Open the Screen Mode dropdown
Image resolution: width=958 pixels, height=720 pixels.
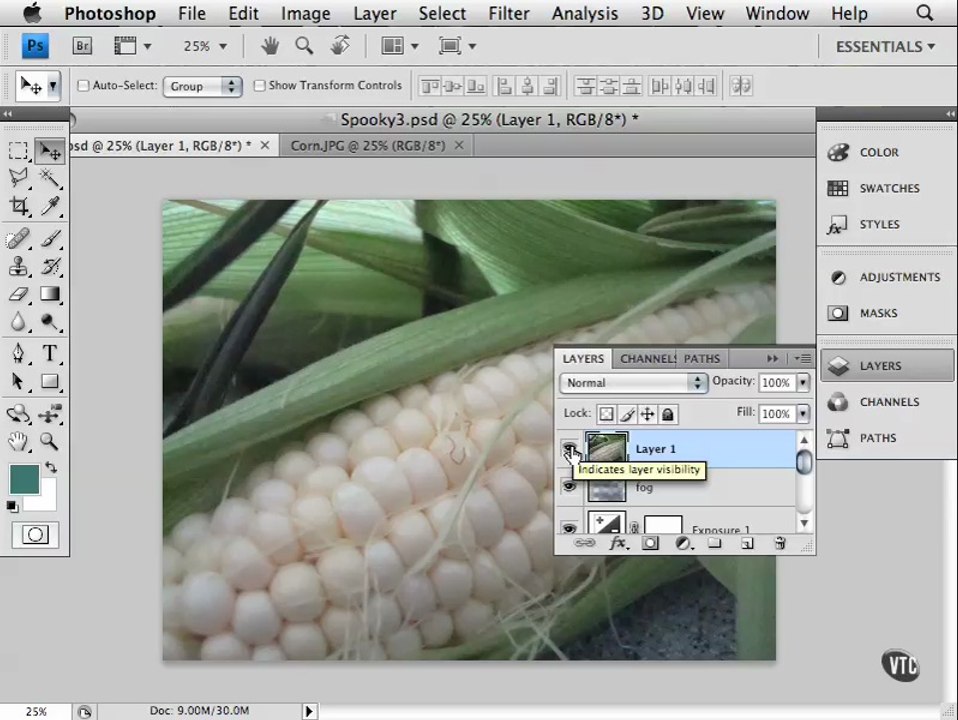coord(457,46)
